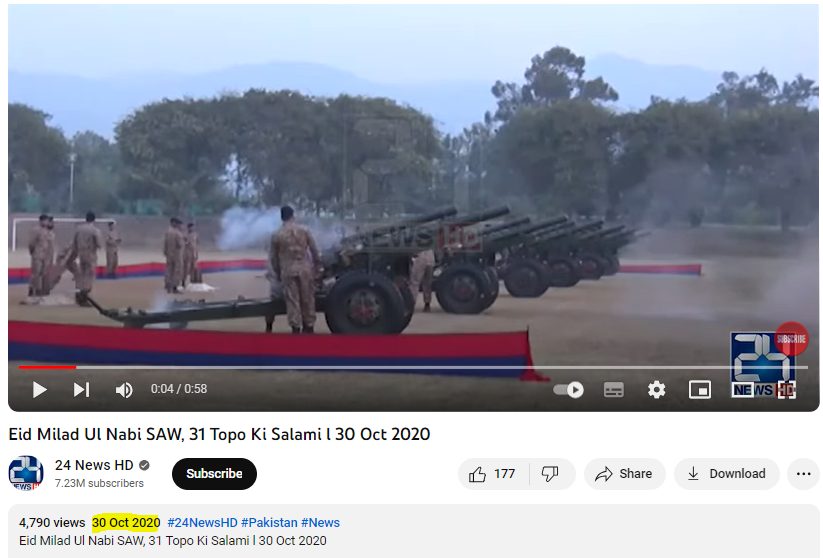The width and height of the screenshot is (823, 558).
Task: Toggle the autoplay switch
Action: [x=568, y=390]
